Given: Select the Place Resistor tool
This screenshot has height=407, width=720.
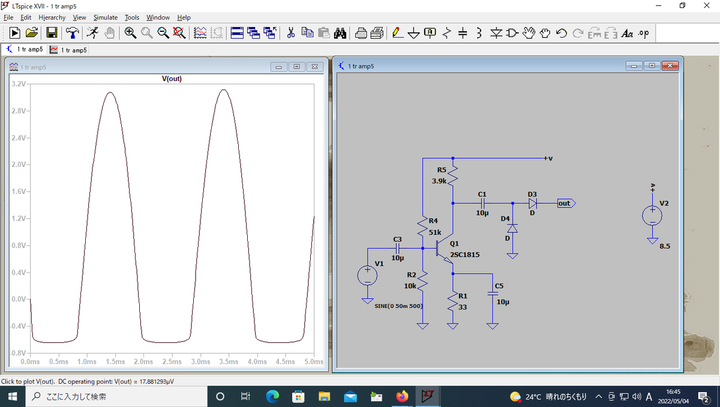Looking at the screenshot, I should click(446, 33).
